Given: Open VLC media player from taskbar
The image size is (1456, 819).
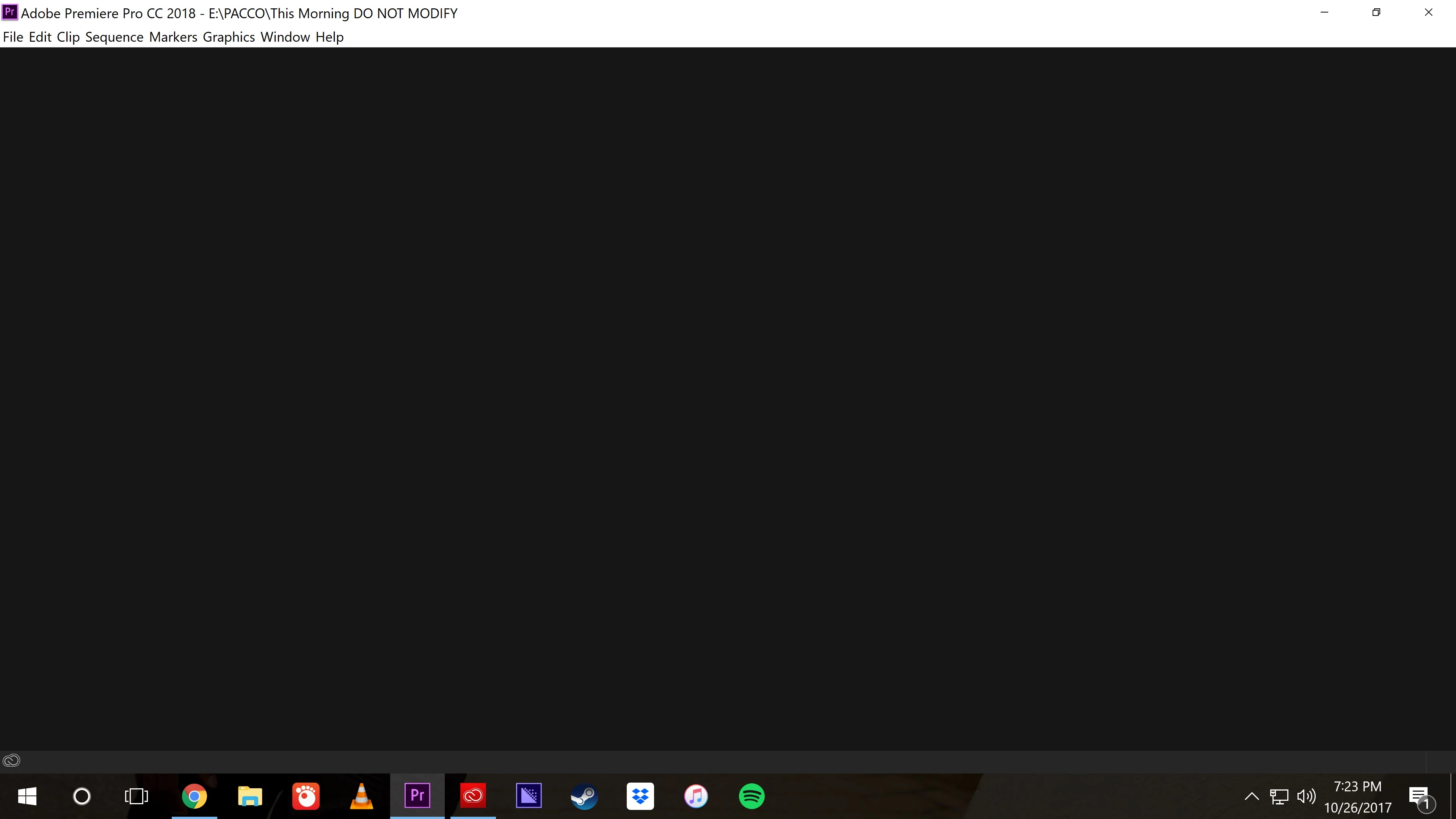Looking at the screenshot, I should [x=361, y=796].
